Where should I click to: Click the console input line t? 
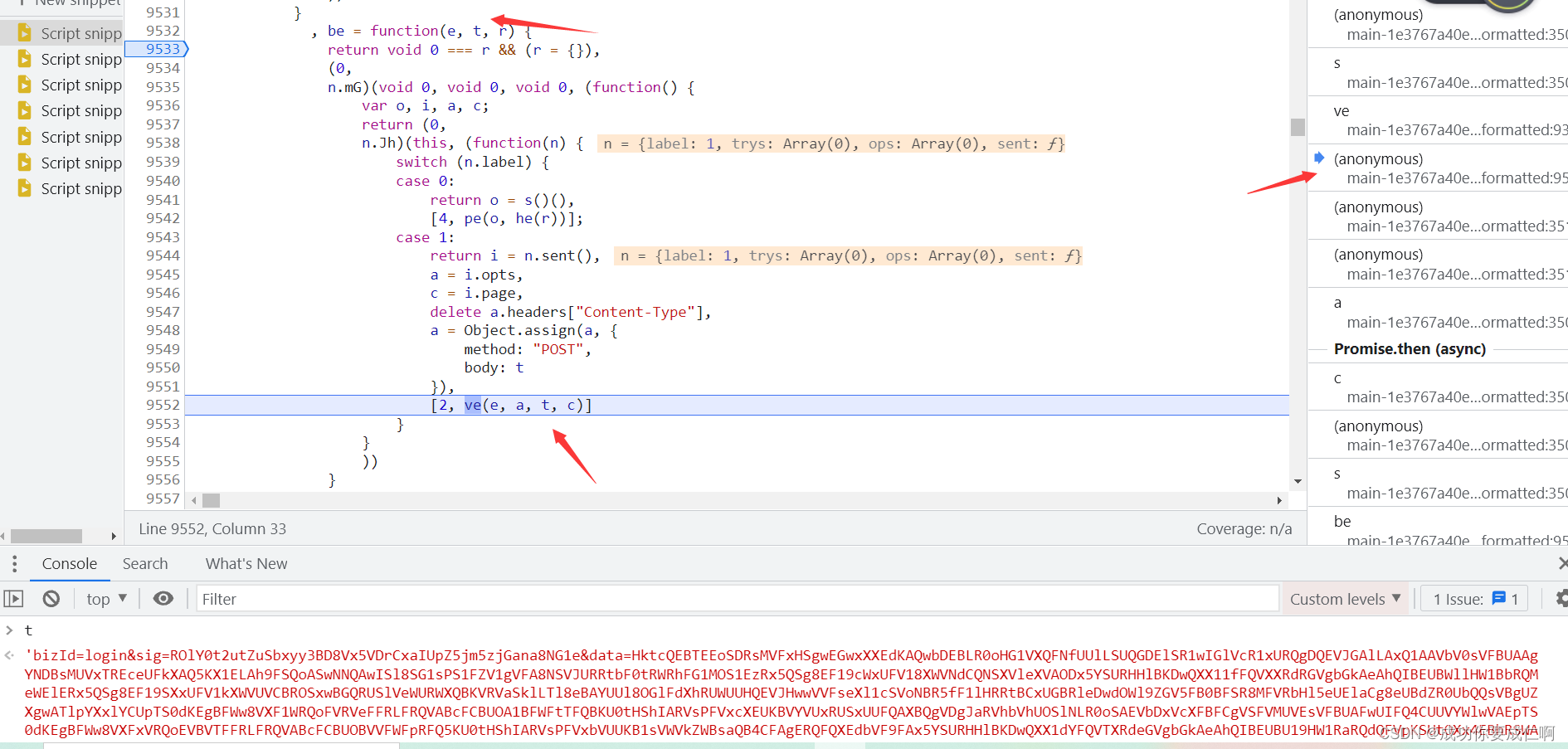click(x=28, y=630)
